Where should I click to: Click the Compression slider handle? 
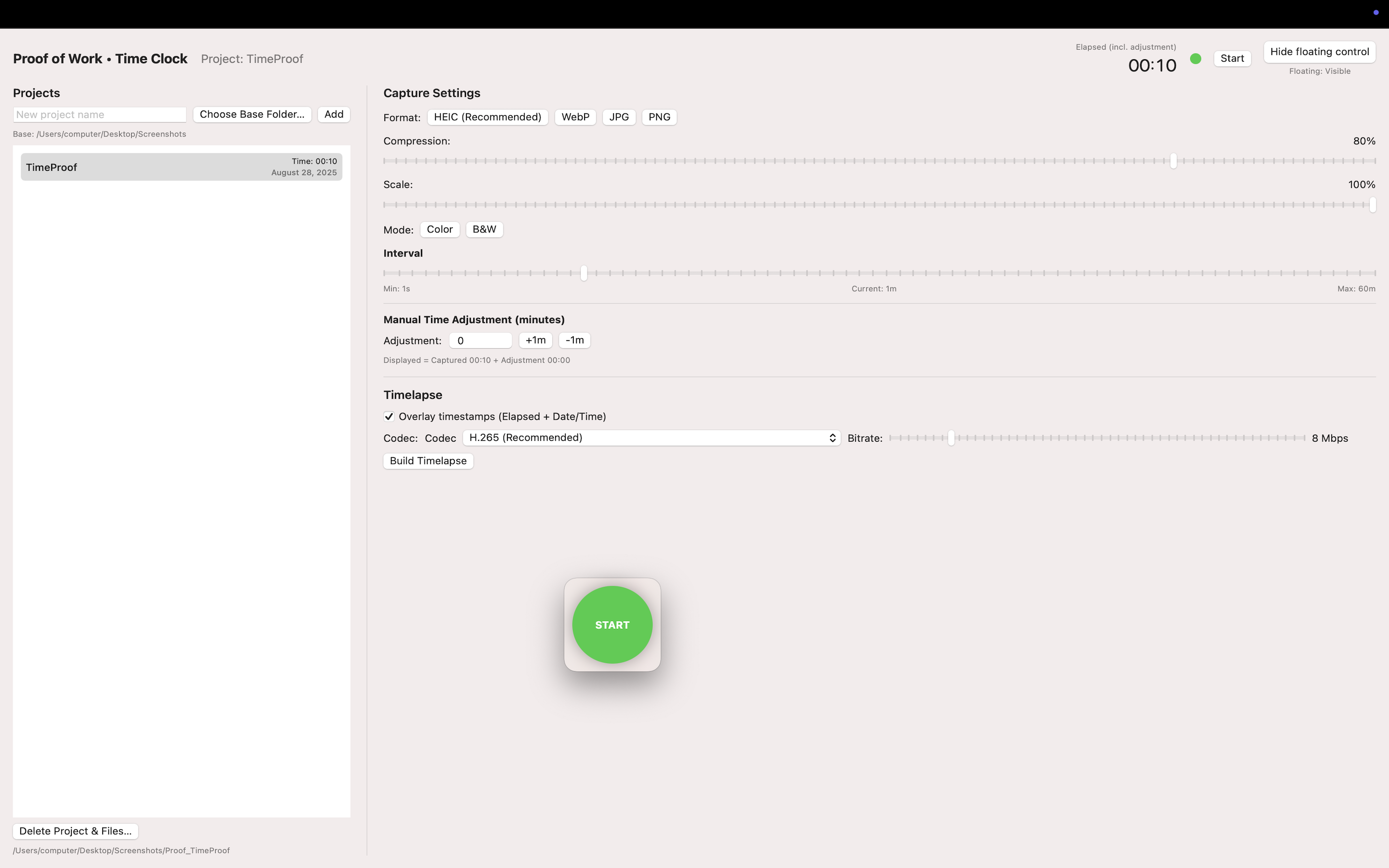tap(1173, 161)
